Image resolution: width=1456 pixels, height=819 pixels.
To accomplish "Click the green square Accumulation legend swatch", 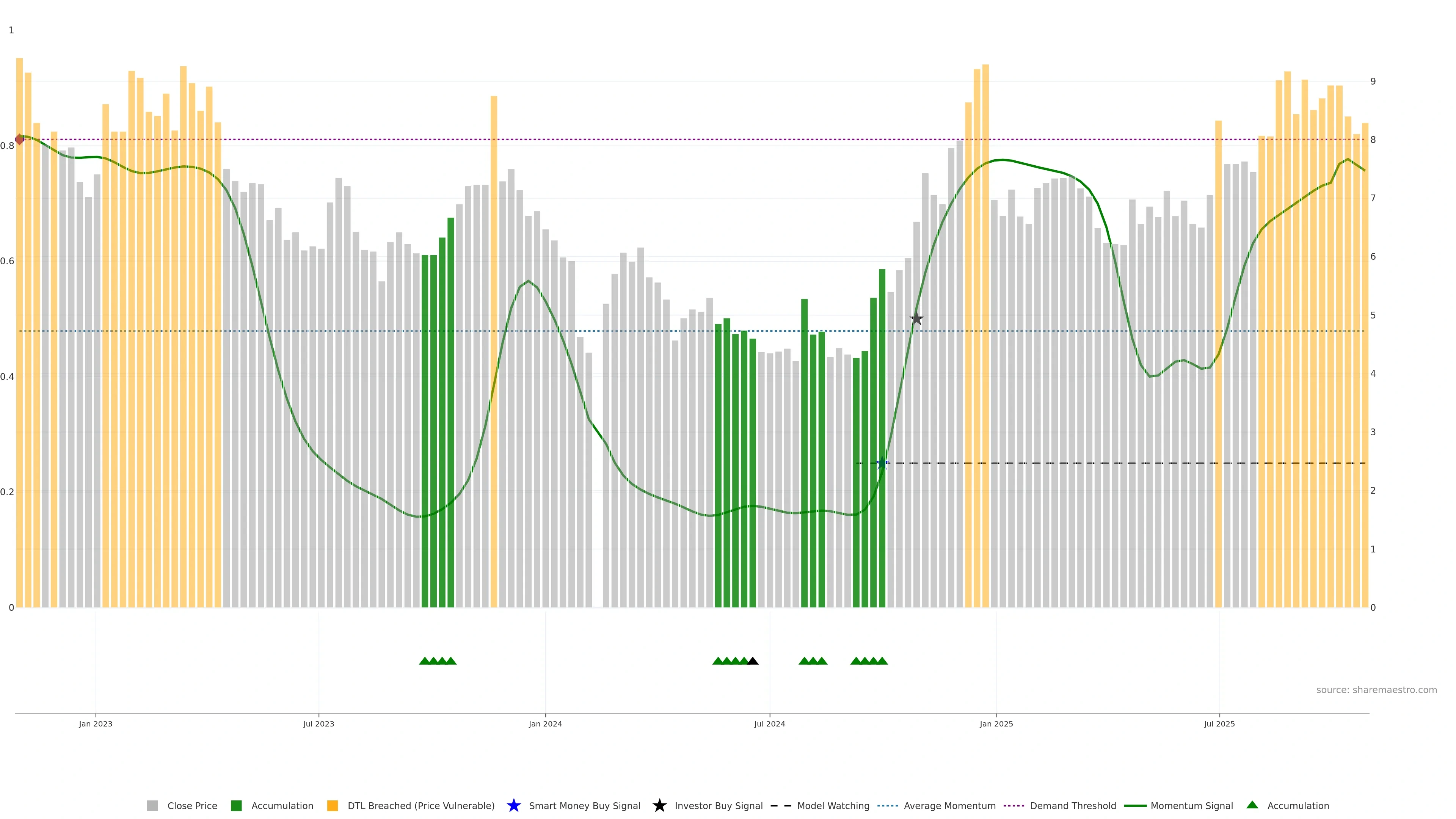I will click(x=236, y=805).
